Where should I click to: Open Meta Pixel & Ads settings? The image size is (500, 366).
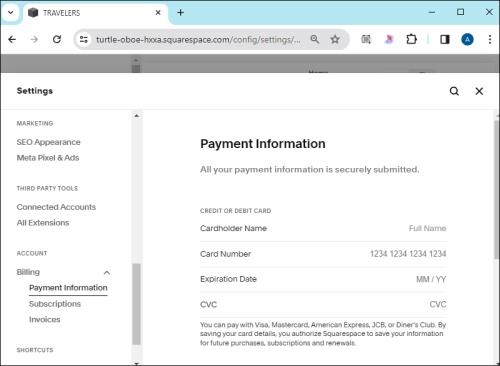tap(48, 158)
